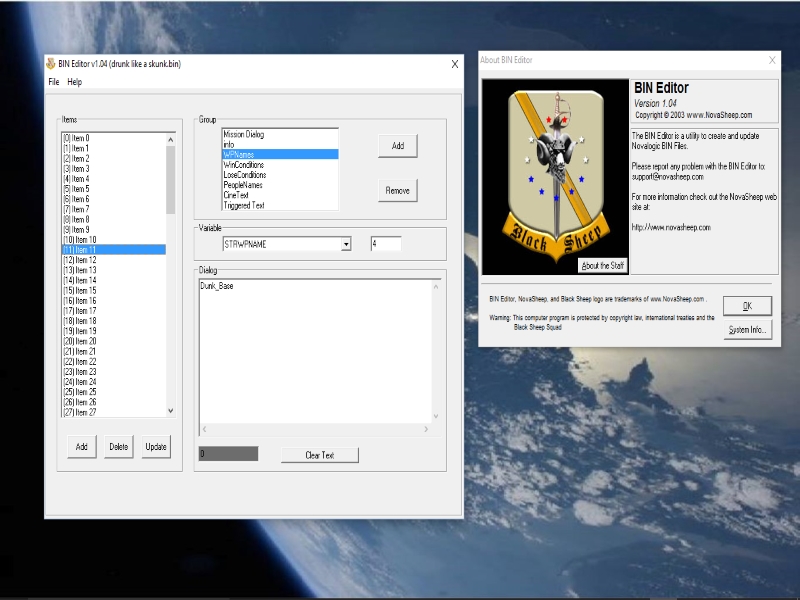Click the Dialog box vertical scroll down arrow

436,416
